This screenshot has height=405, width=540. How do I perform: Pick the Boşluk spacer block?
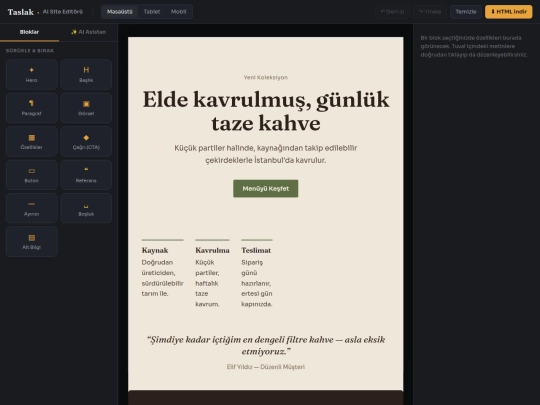86,208
